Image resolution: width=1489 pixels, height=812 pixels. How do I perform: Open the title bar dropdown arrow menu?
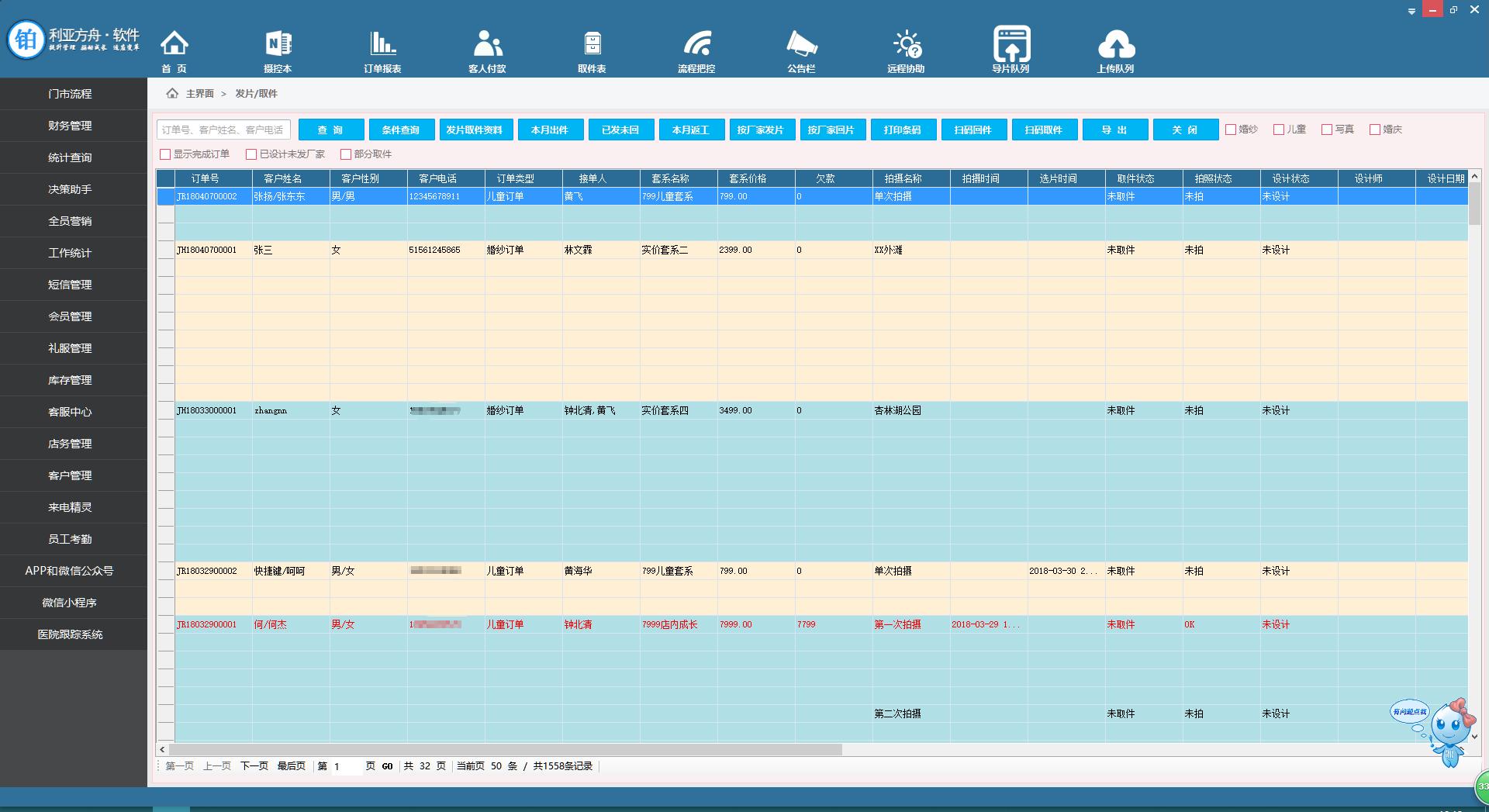pos(1411,11)
